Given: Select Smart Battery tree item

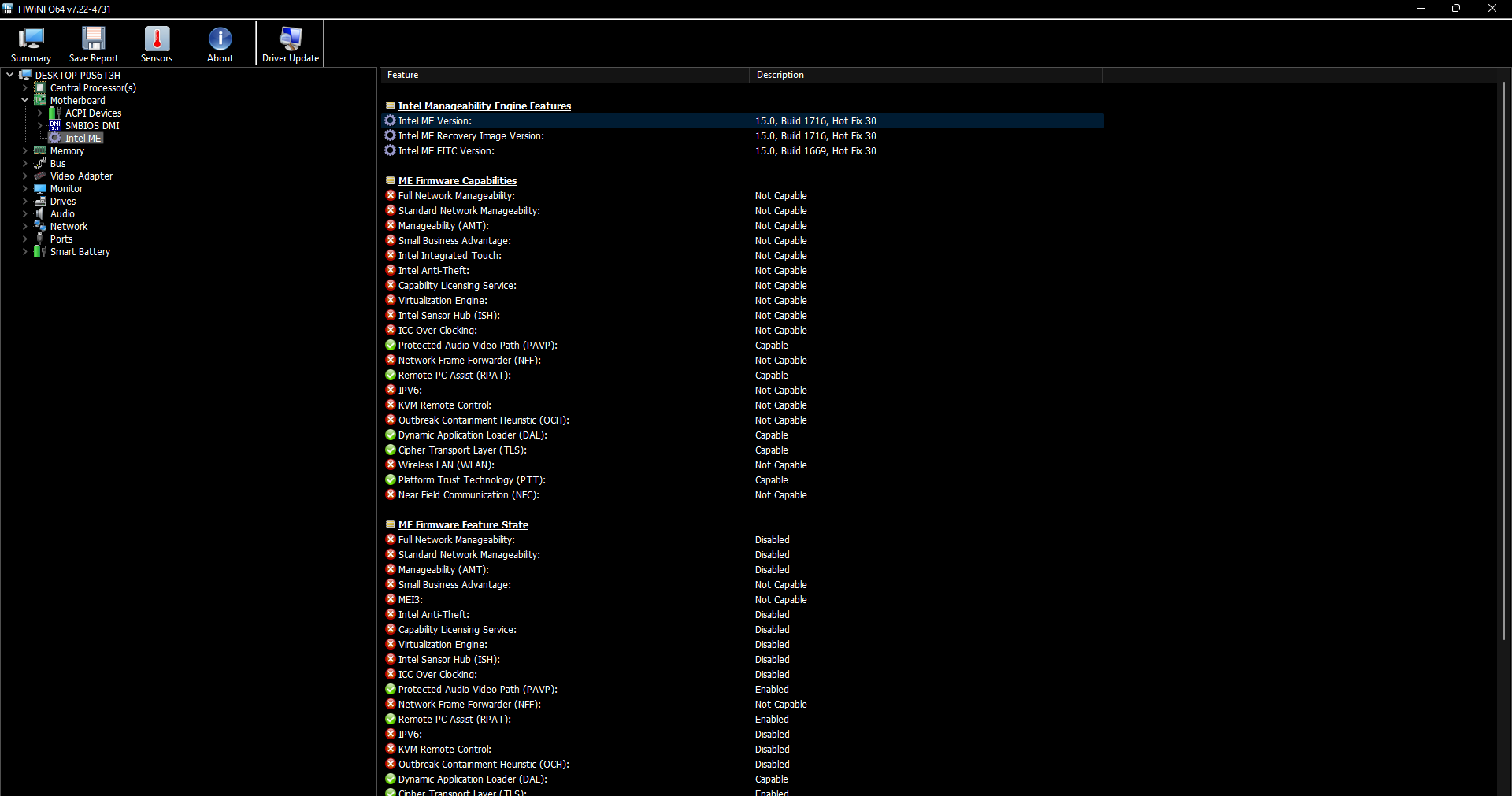Looking at the screenshot, I should 80,251.
